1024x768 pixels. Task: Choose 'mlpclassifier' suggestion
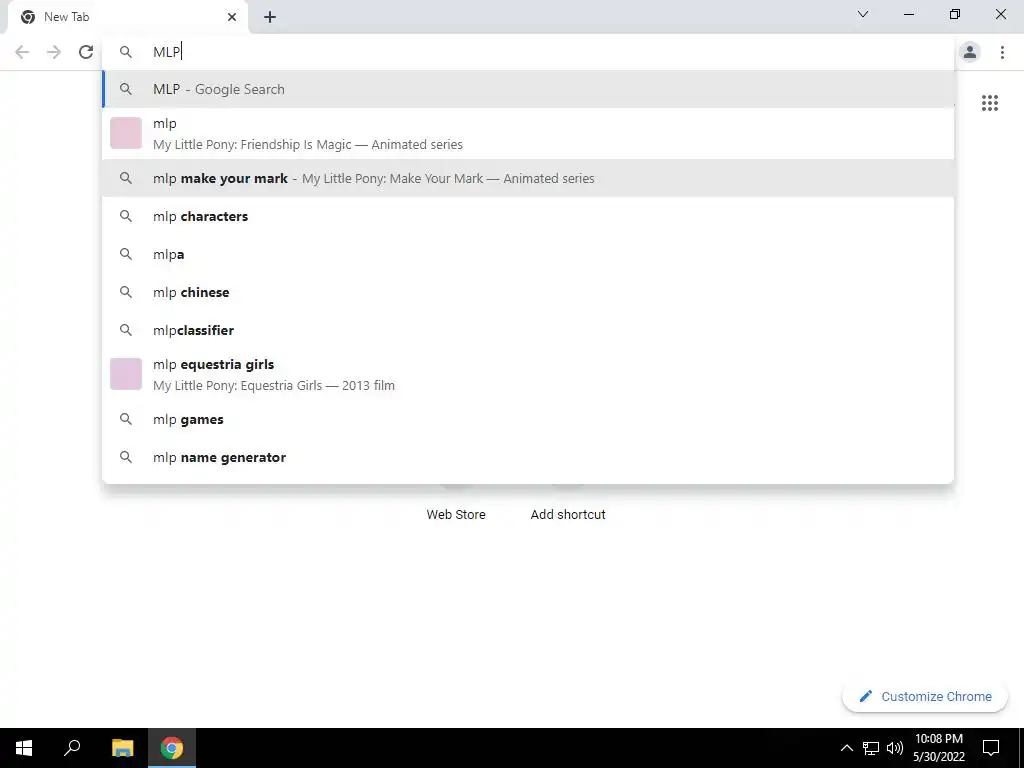(x=528, y=330)
